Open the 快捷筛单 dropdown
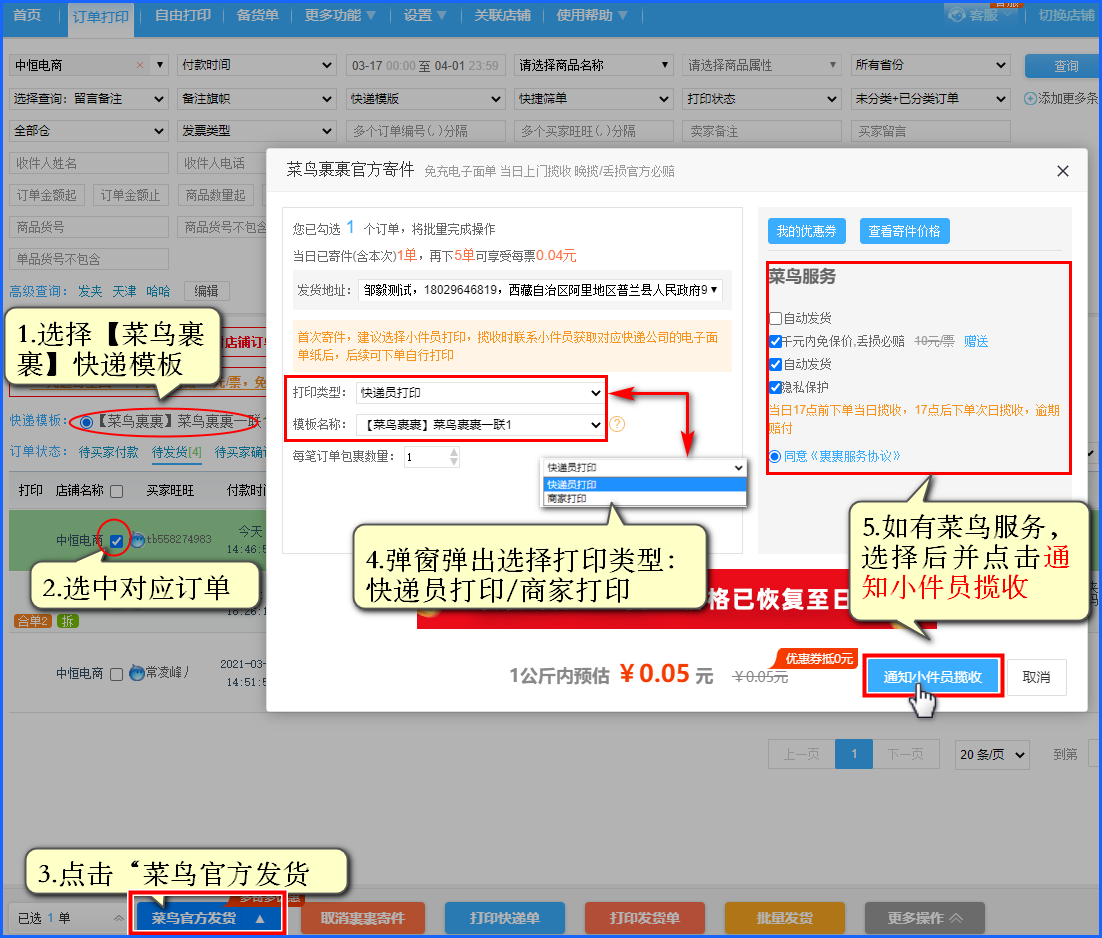Screen dimensions: 1102x938 pyautogui.click(x=593, y=99)
